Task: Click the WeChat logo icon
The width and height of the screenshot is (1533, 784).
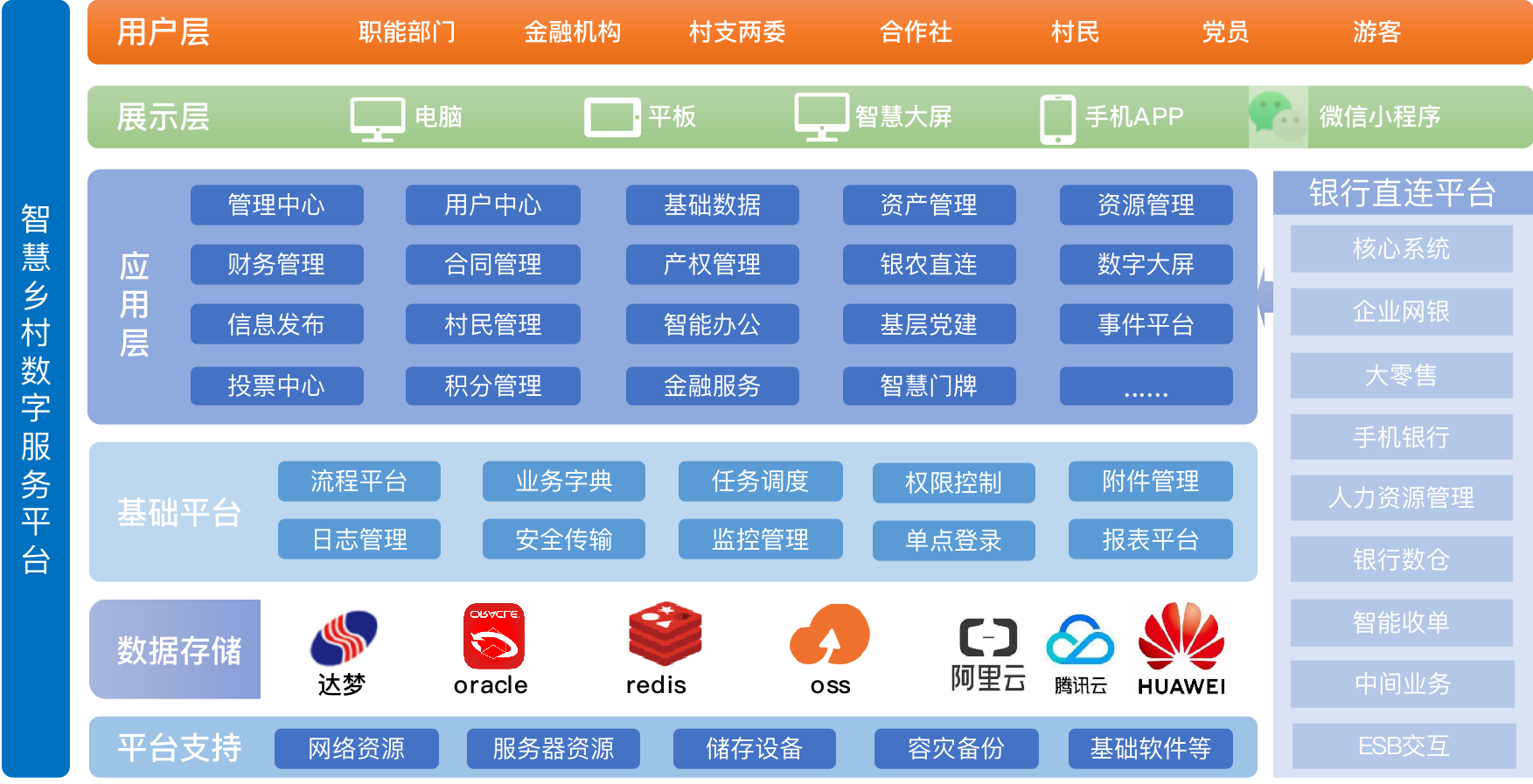Action: point(1276,117)
